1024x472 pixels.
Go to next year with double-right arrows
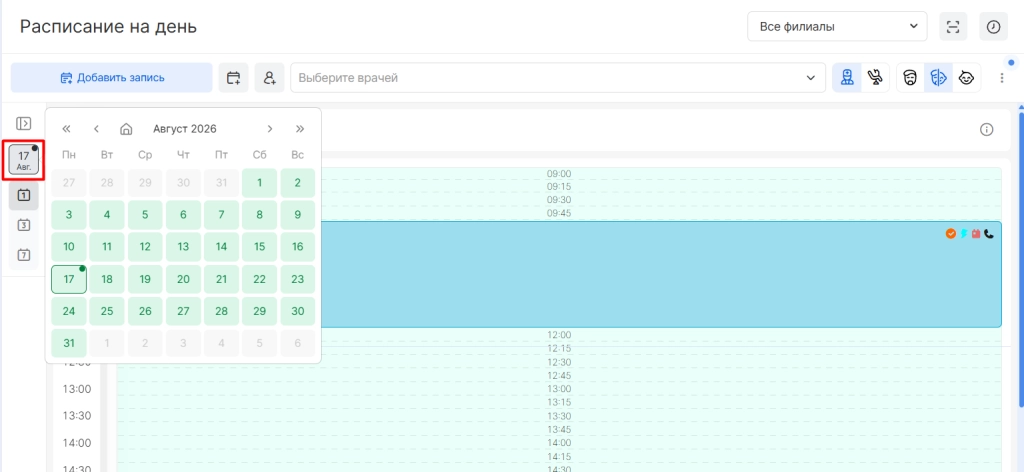(x=300, y=129)
